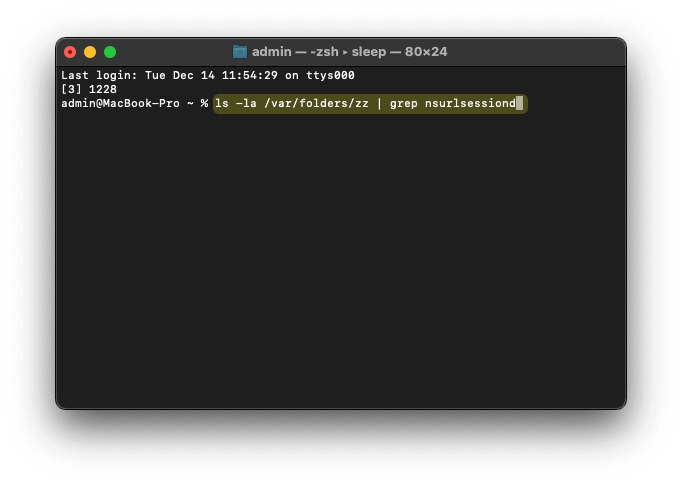Image resolution: width=682 pixels, height=483 pixels.
Task: Click "ttys000" in the login line
Action: [330, 76]
